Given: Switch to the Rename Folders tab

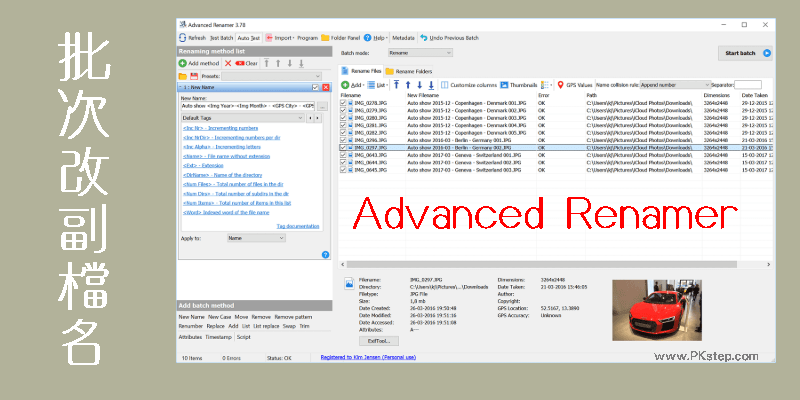Looking at the screenshot, I should [x=409, y=71].
